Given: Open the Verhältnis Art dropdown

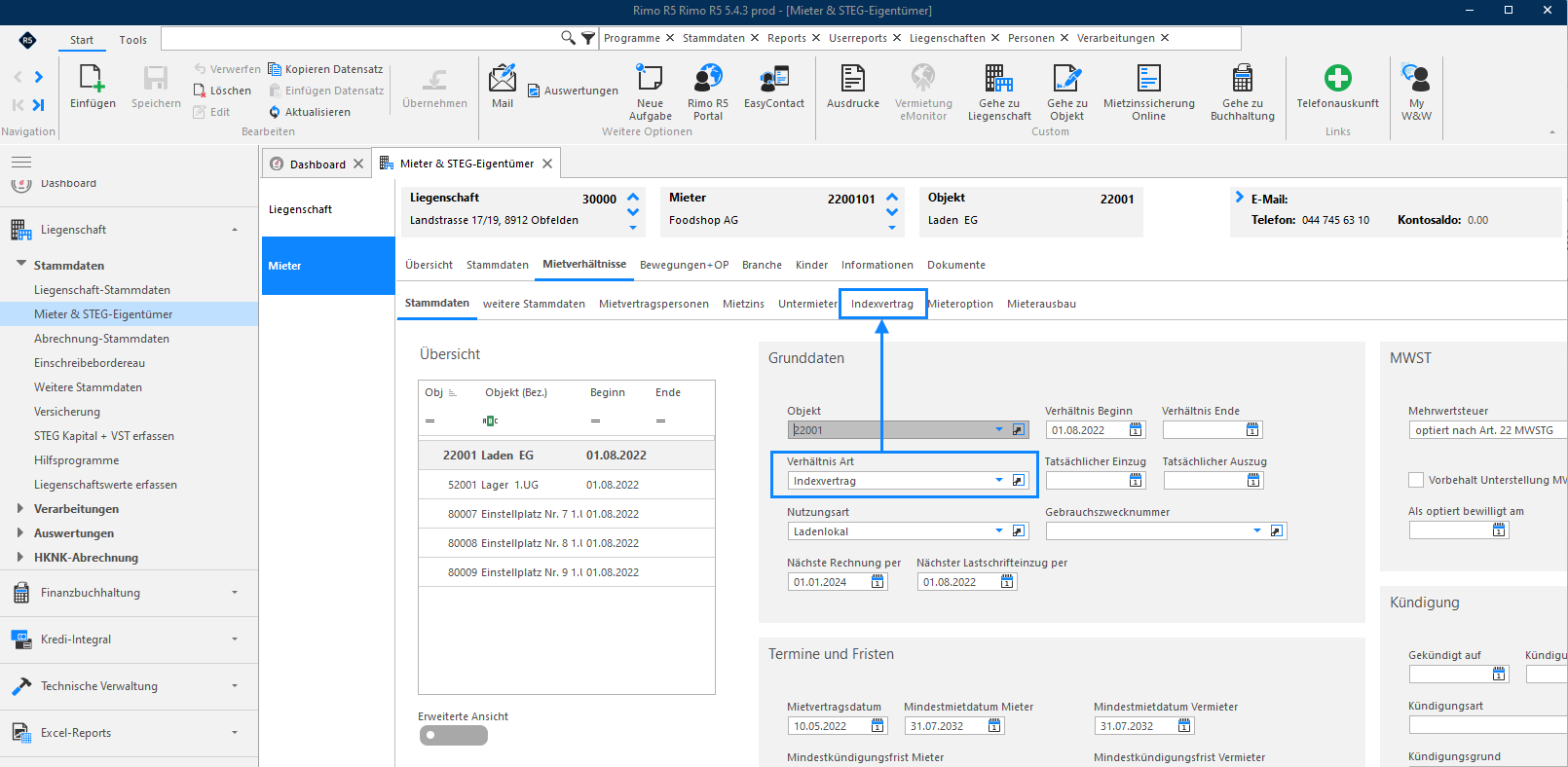Looking at the screenshot, I should point(998,481).
